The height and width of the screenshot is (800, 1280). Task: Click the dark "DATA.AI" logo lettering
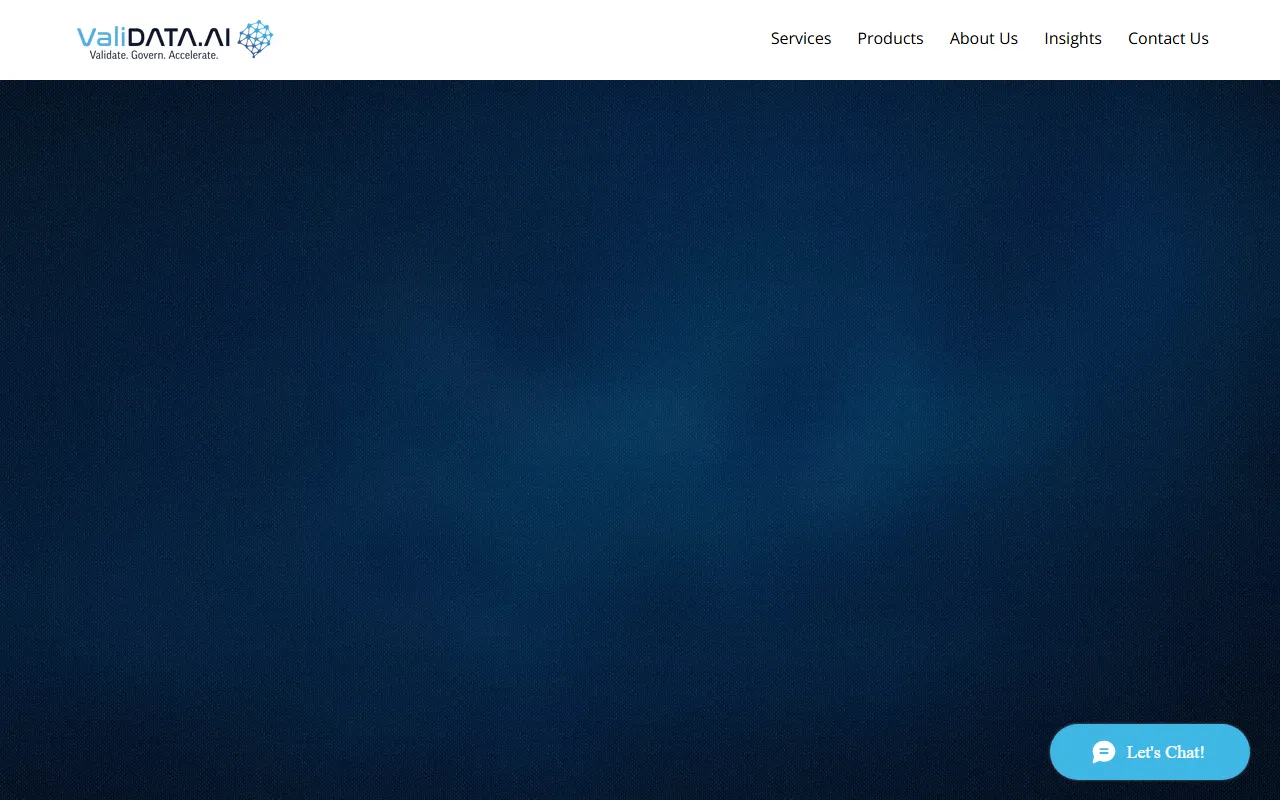(x=181, y=37)
